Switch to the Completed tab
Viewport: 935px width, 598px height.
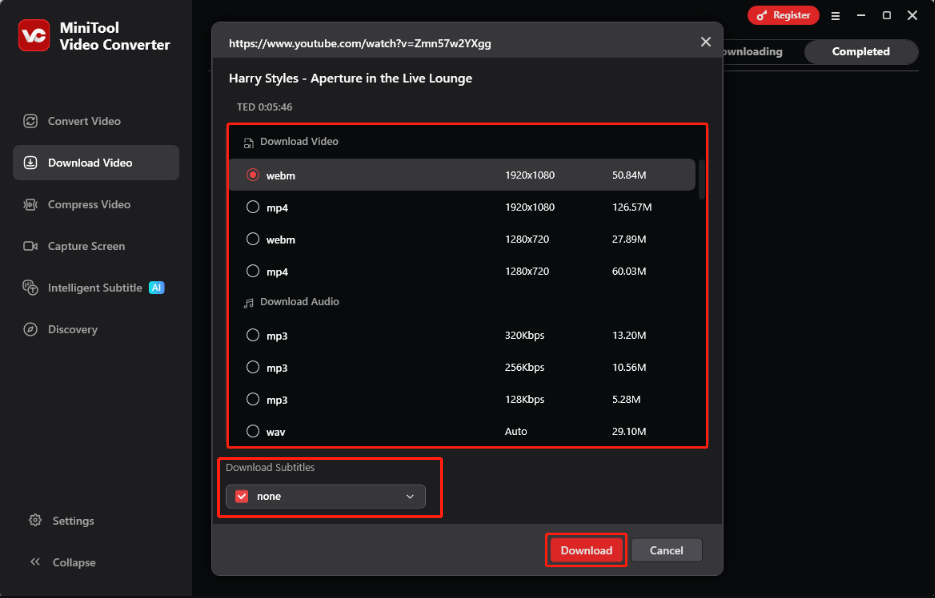[x=860, y=52]
